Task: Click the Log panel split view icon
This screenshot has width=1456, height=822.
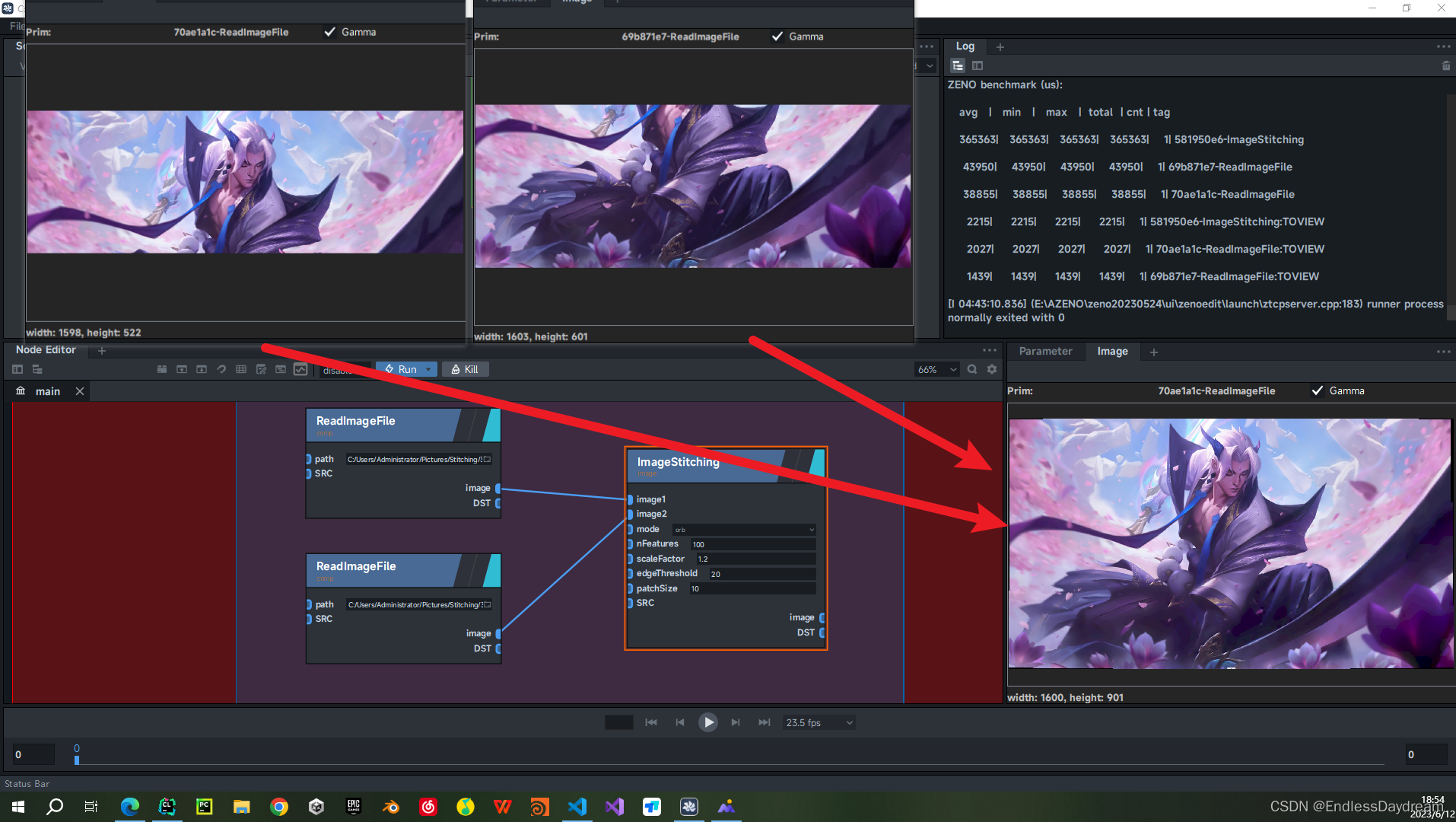Action: coord(978,65)
